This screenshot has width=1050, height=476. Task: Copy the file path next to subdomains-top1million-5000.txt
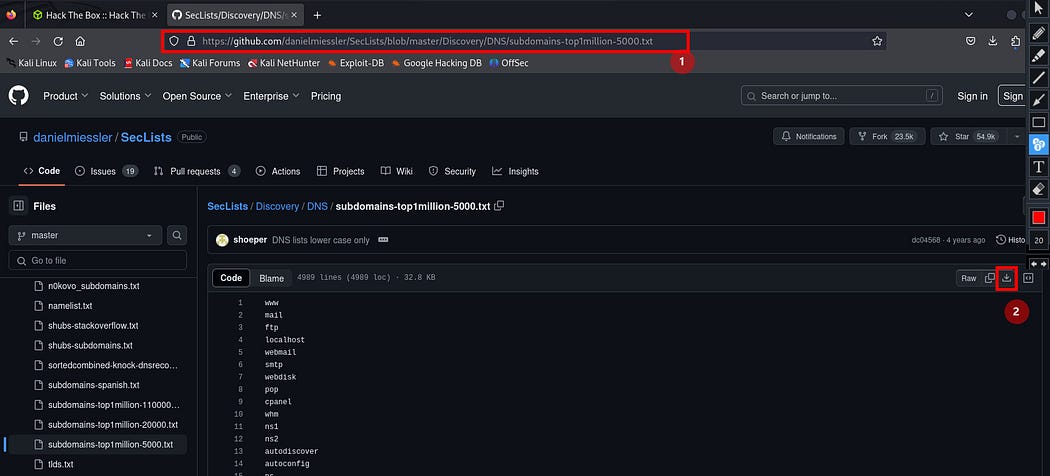coord(499,206)
